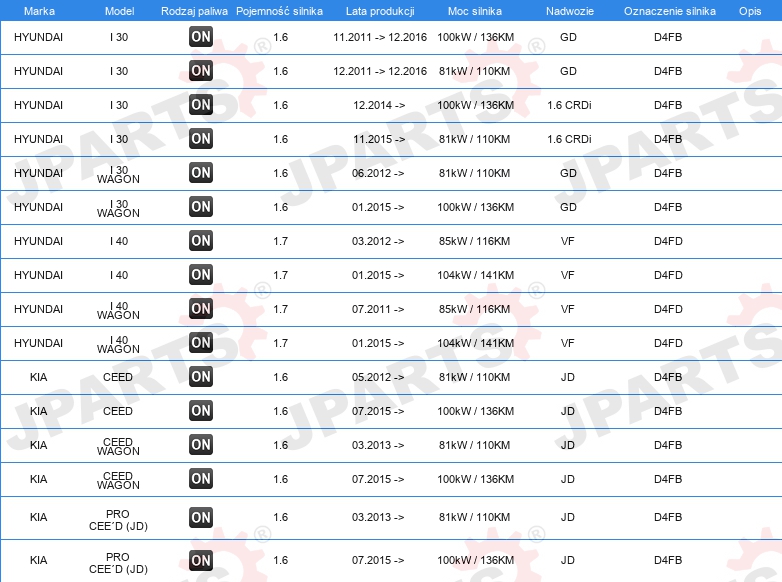Select the production date 05.2012 ->

point(378,377)
